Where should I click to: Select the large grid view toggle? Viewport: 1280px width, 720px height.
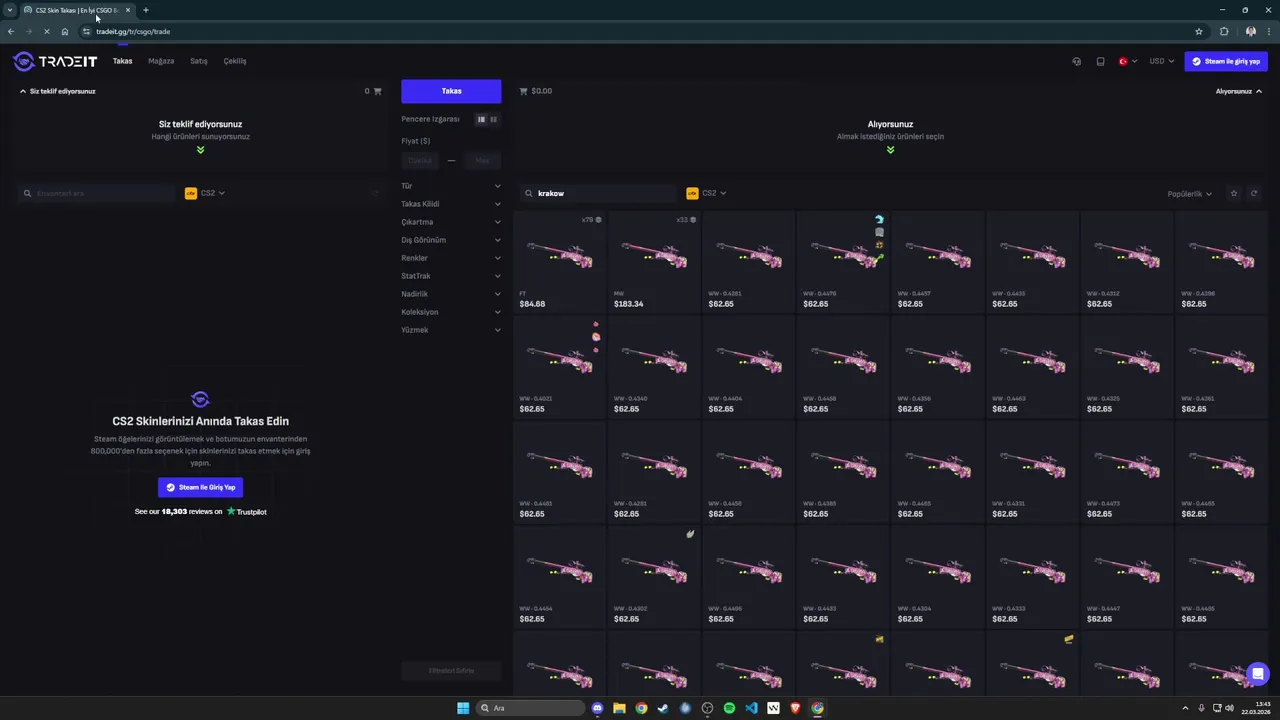click(481, 119)
